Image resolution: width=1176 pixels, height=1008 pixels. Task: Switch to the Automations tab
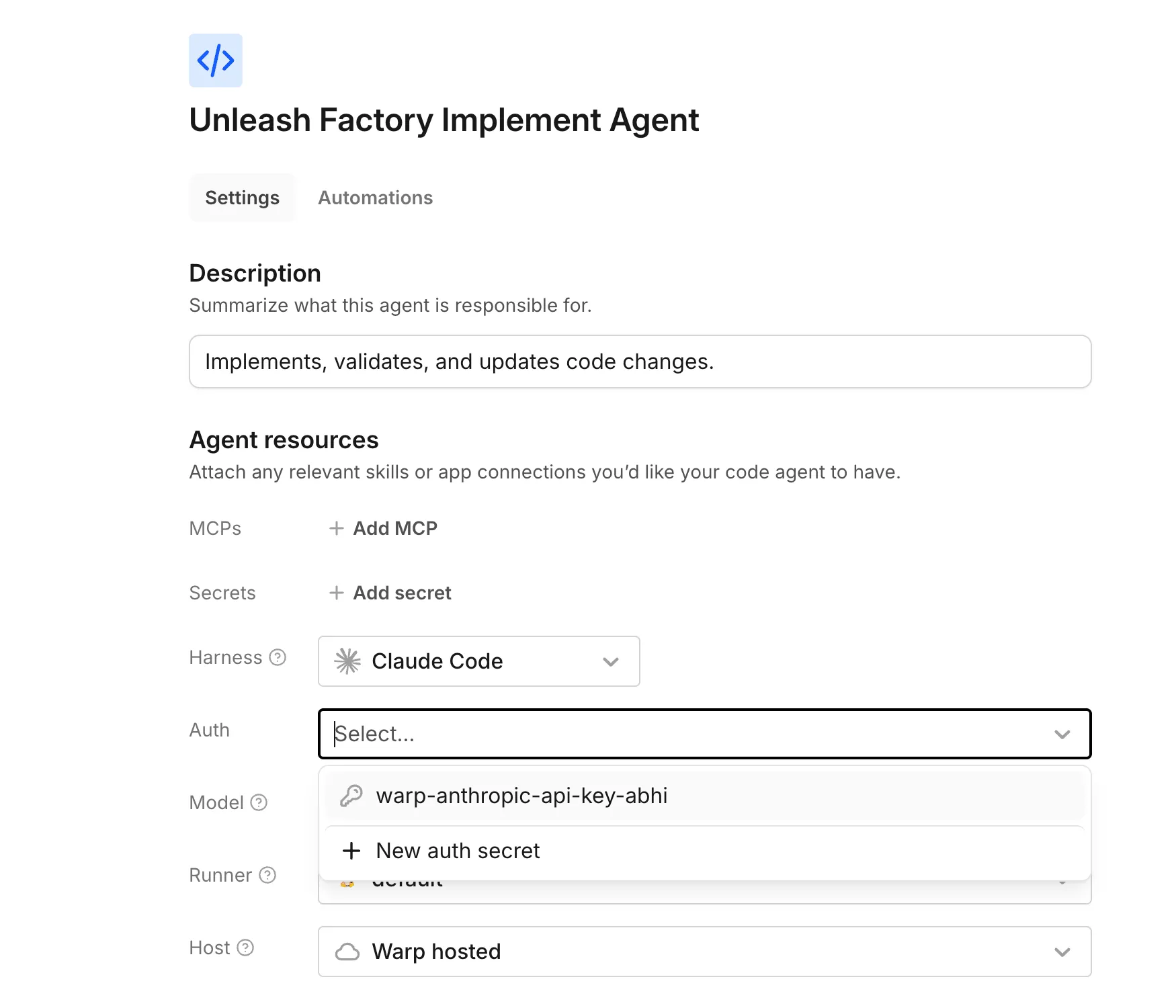pos(375,198)
